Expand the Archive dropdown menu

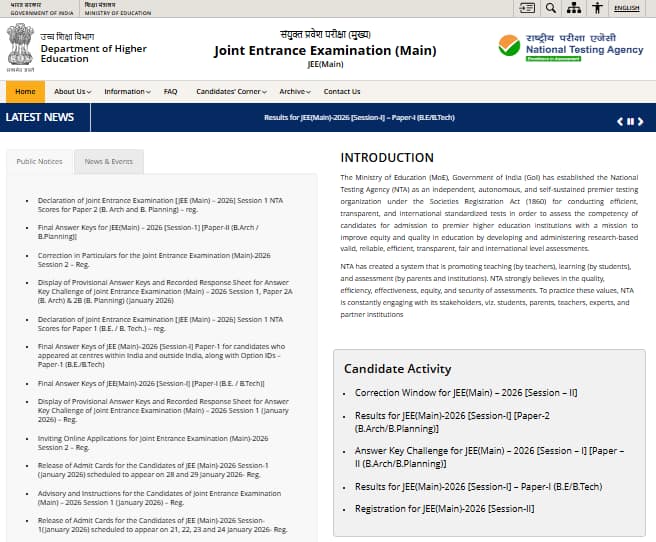click(x=295, y=92)
